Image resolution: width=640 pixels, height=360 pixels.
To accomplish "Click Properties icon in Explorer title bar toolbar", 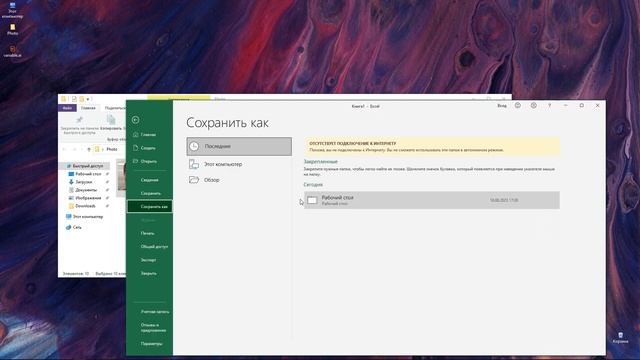I will 74,99.
